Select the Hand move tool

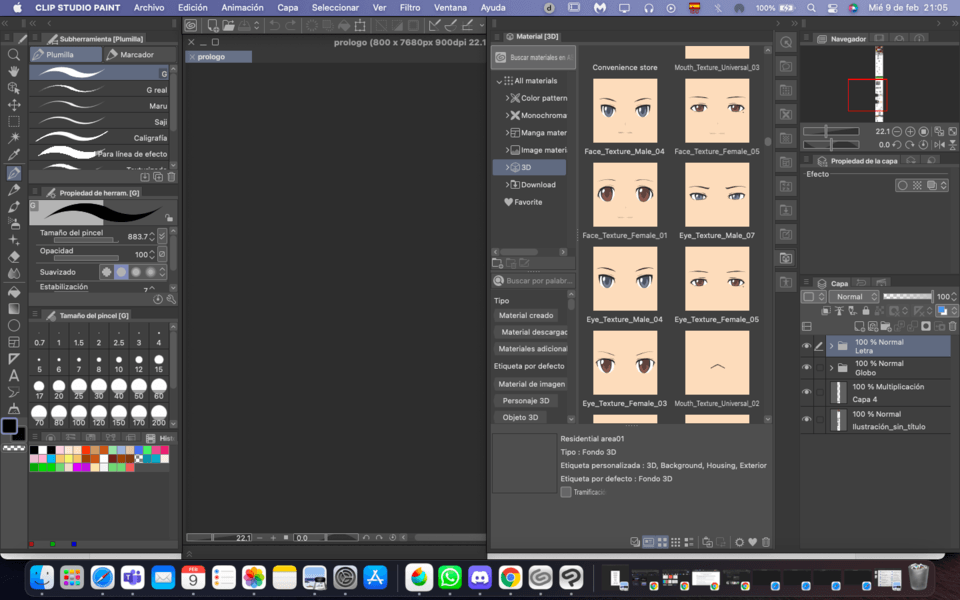tap(13, 72)
